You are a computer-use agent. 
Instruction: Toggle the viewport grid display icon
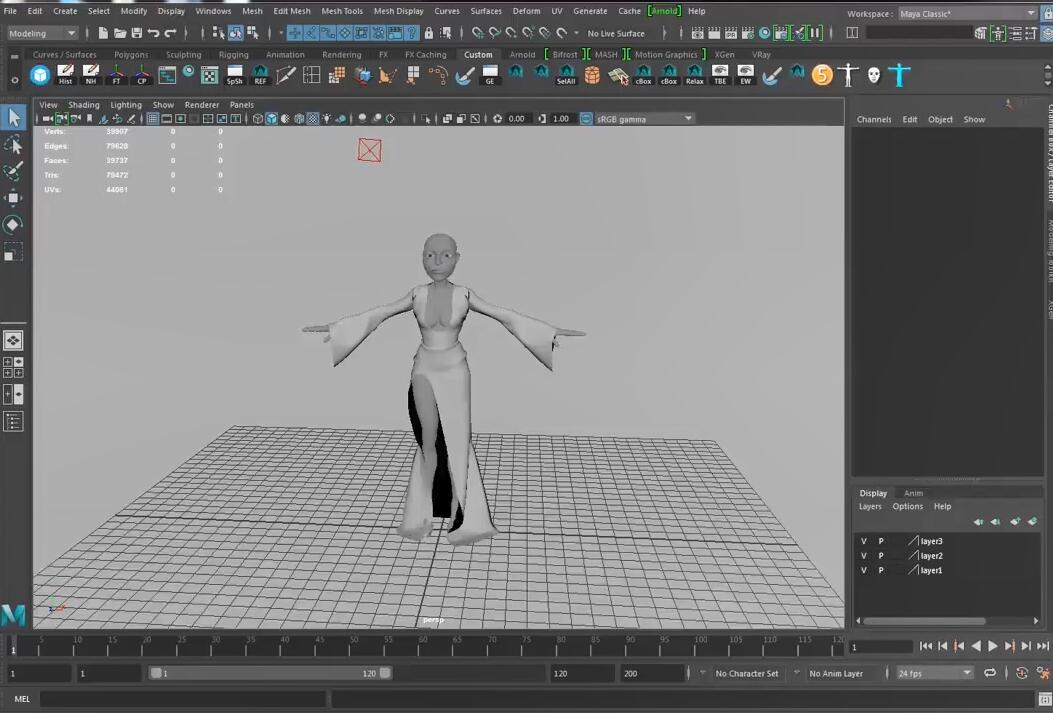152,119
